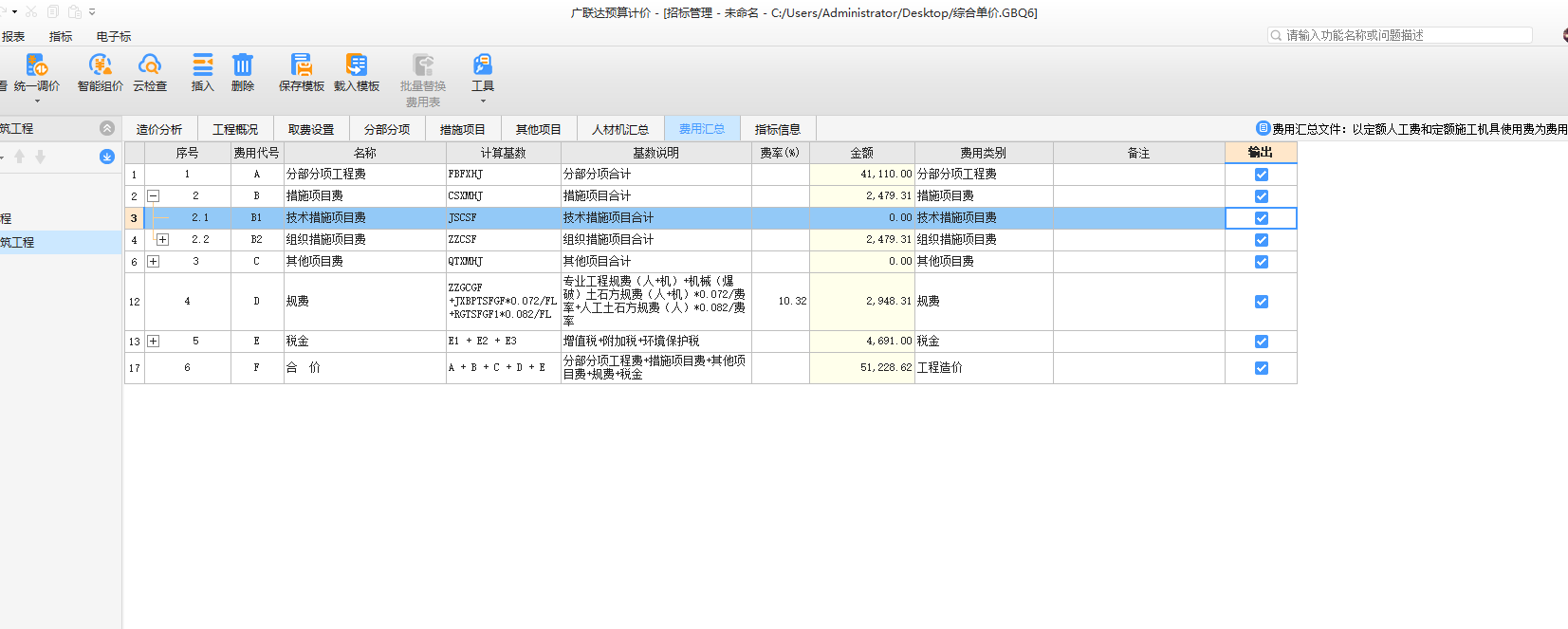Switch to 造价分析 tab

tap(158, 129)
